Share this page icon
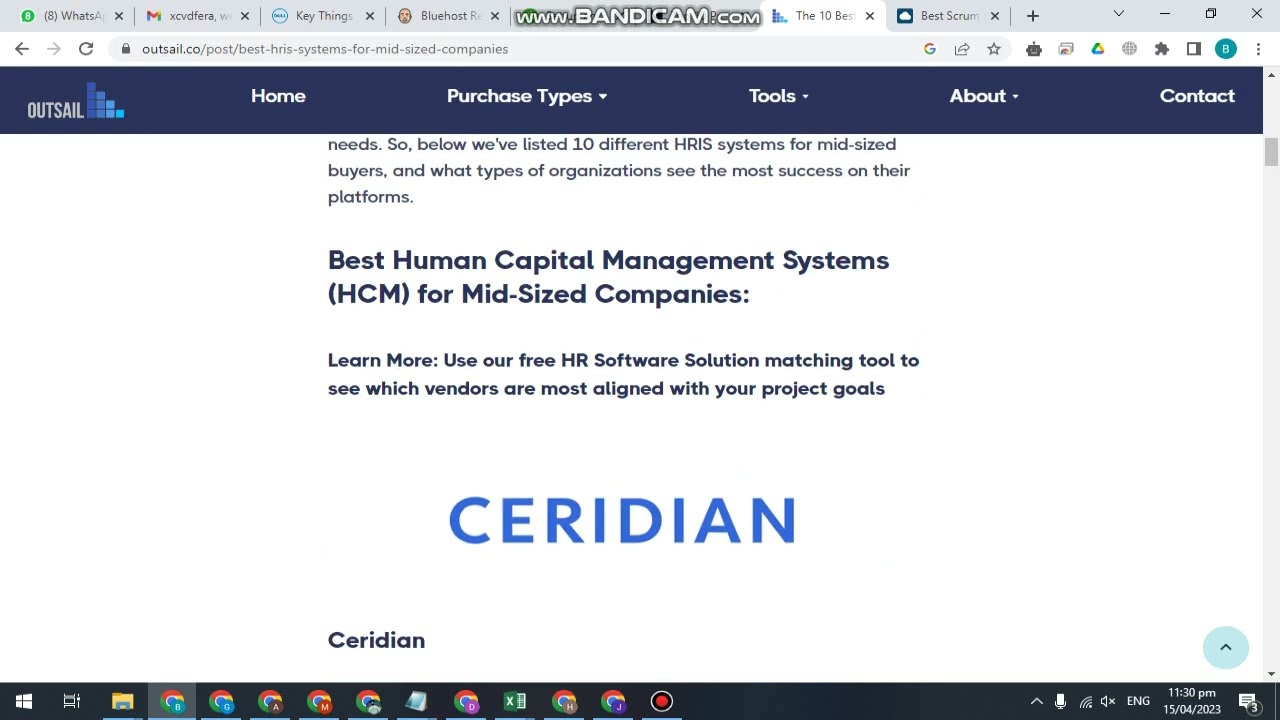The width and height of the screenshot is (1280, 720). tap(962, 49)
